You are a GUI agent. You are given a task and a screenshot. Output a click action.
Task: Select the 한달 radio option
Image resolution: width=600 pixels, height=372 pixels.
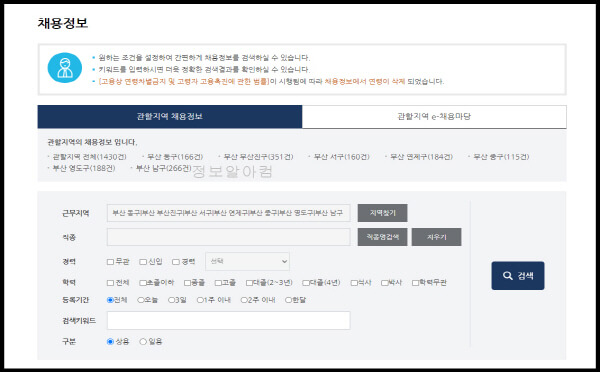(x=289, y=300)
